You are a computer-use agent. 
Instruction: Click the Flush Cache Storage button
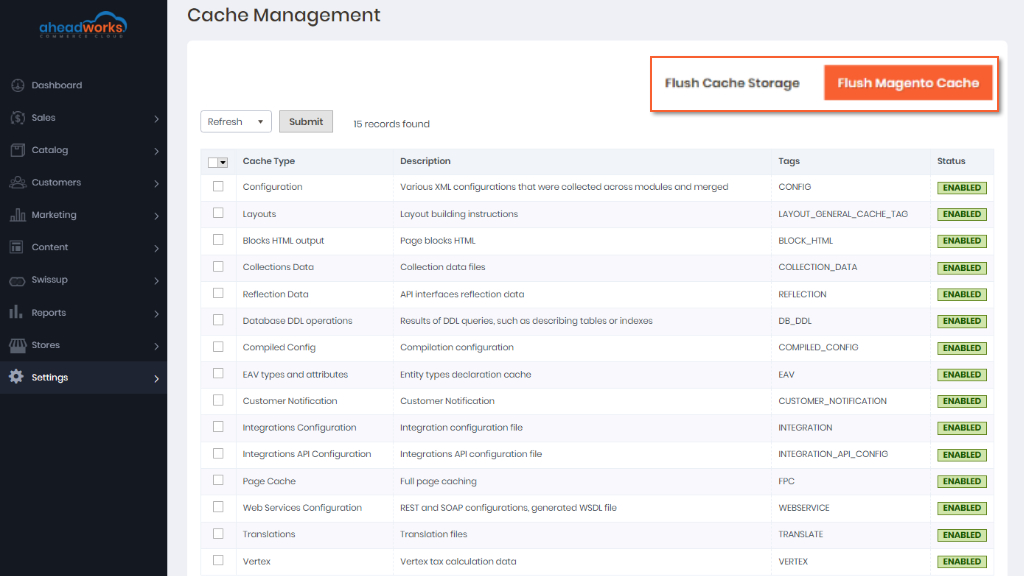[x=732, y=83]
